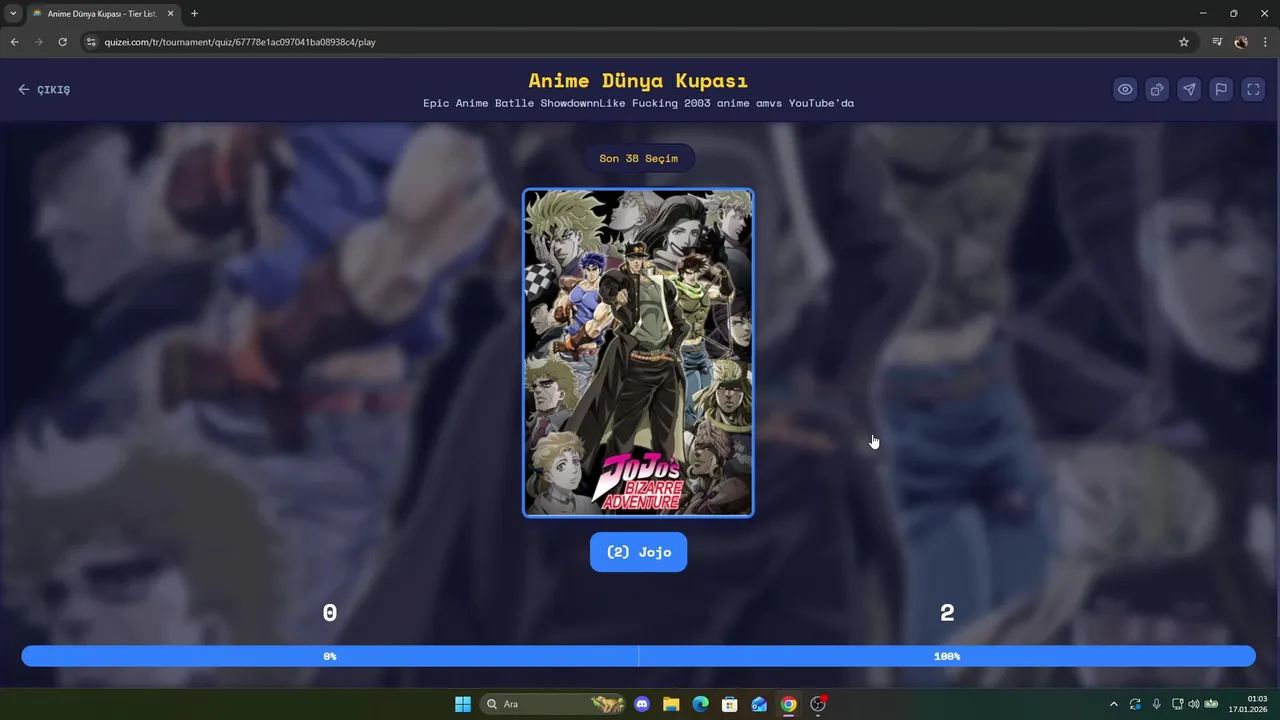Click the microphone tray icon
This screenshot has width=1280, height=720.
[1156, 704]
